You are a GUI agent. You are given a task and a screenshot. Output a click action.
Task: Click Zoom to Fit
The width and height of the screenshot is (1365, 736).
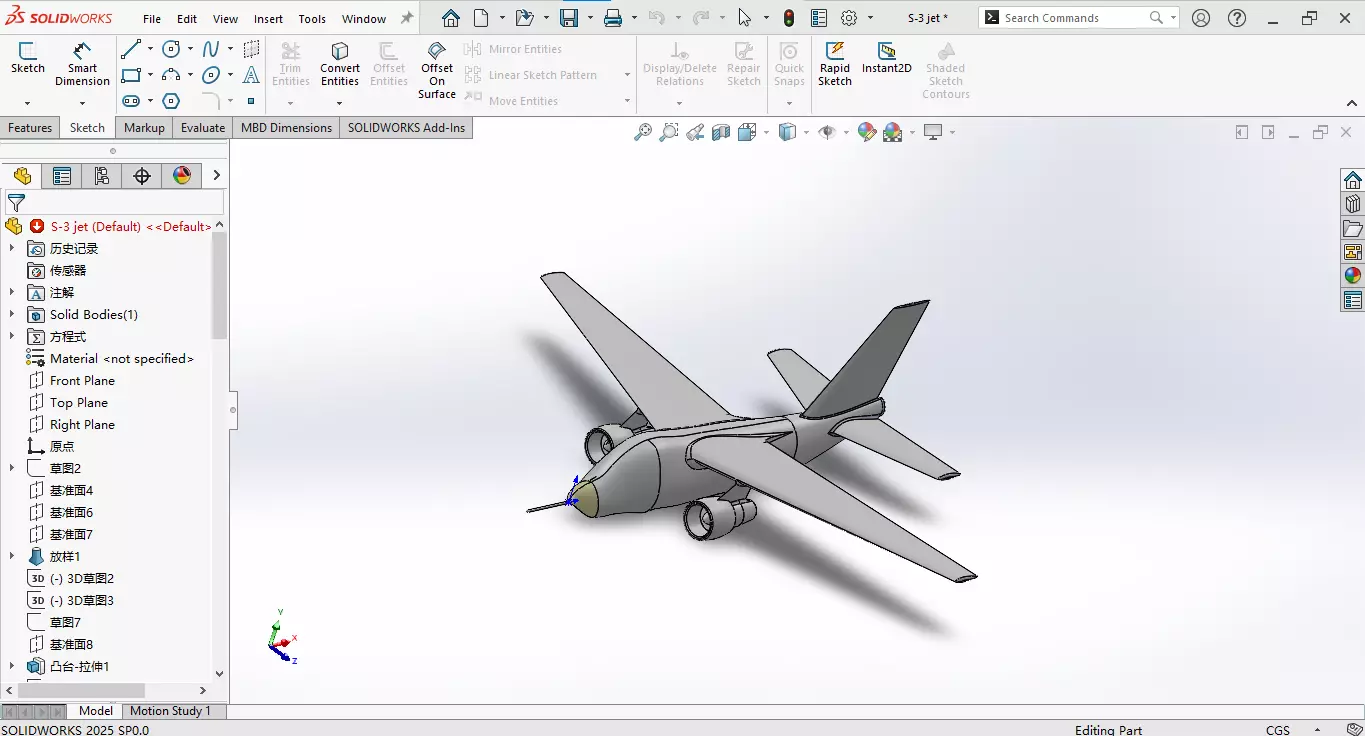643,132
